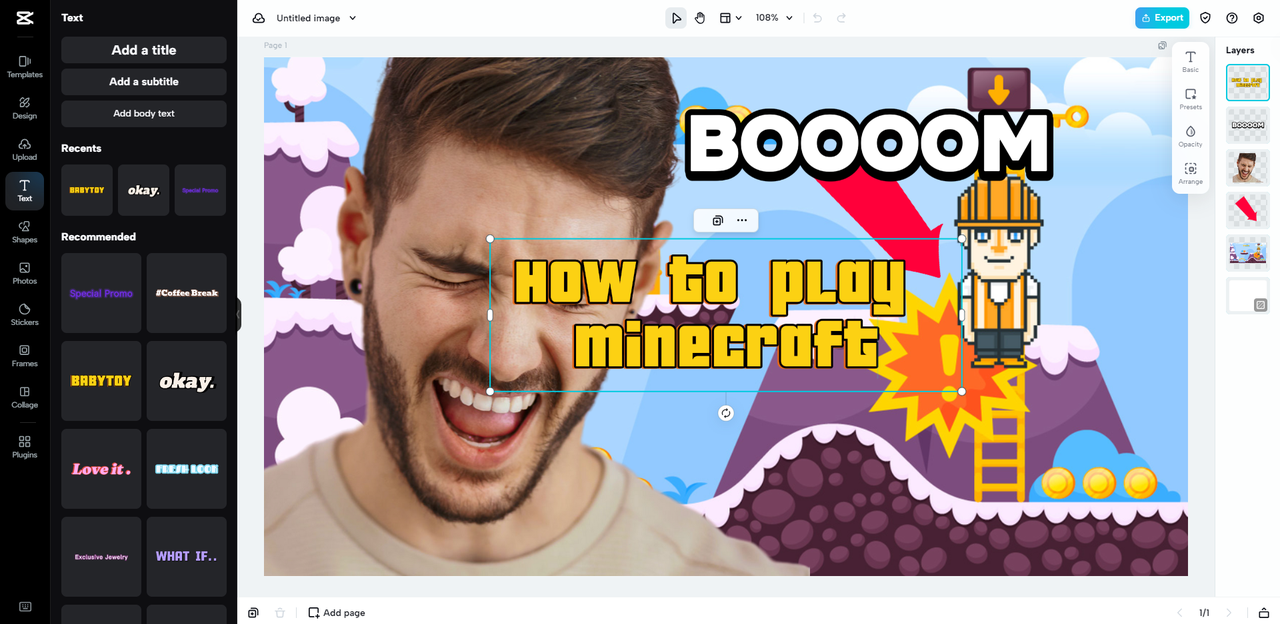Viewport: 1280px width, 624px height.
Task: Select the pointer selection tool
Action: pos(676,18)
